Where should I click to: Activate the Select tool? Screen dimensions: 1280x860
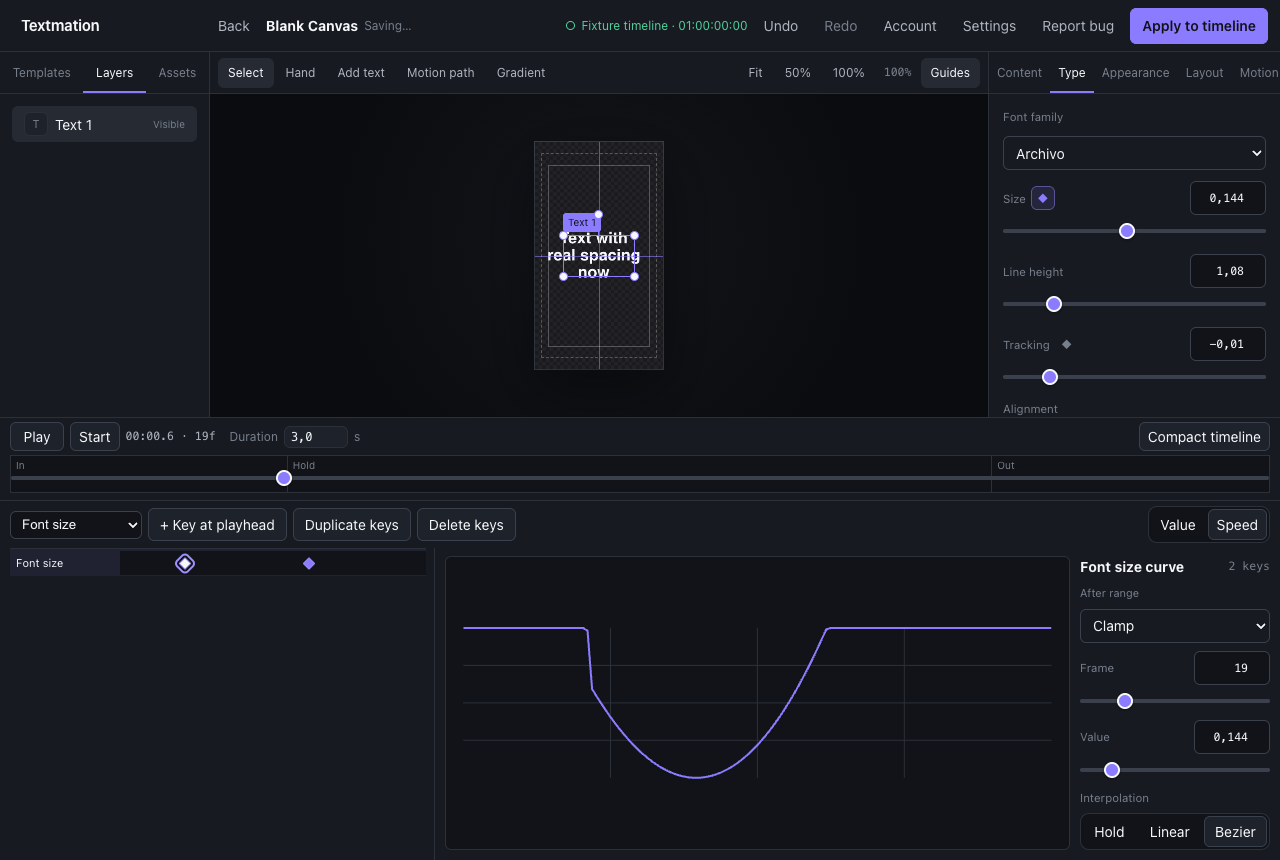tap(246, 73)
